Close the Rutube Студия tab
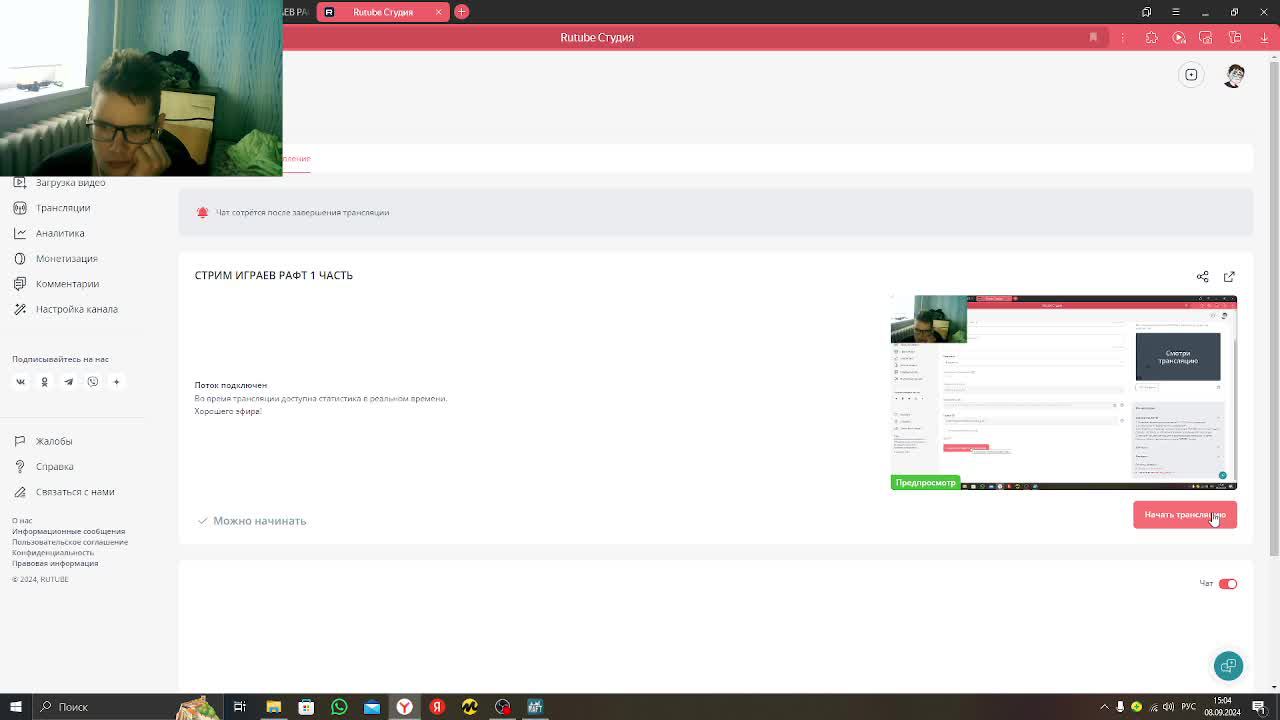Screen dimensions: 1280x720 438,12
